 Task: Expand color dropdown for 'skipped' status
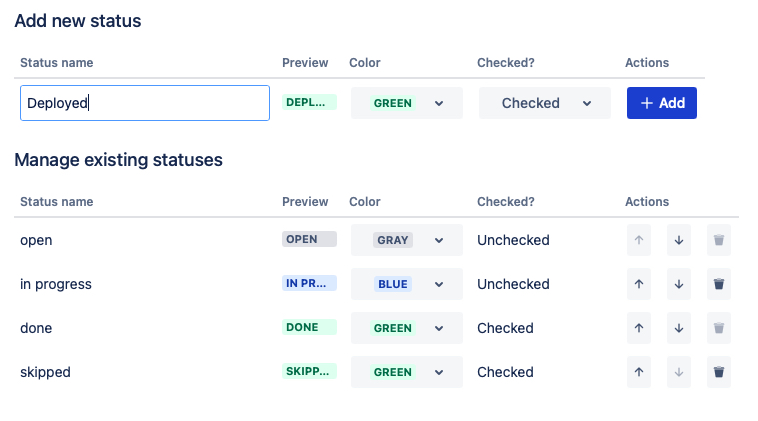(x=406, y=372)
